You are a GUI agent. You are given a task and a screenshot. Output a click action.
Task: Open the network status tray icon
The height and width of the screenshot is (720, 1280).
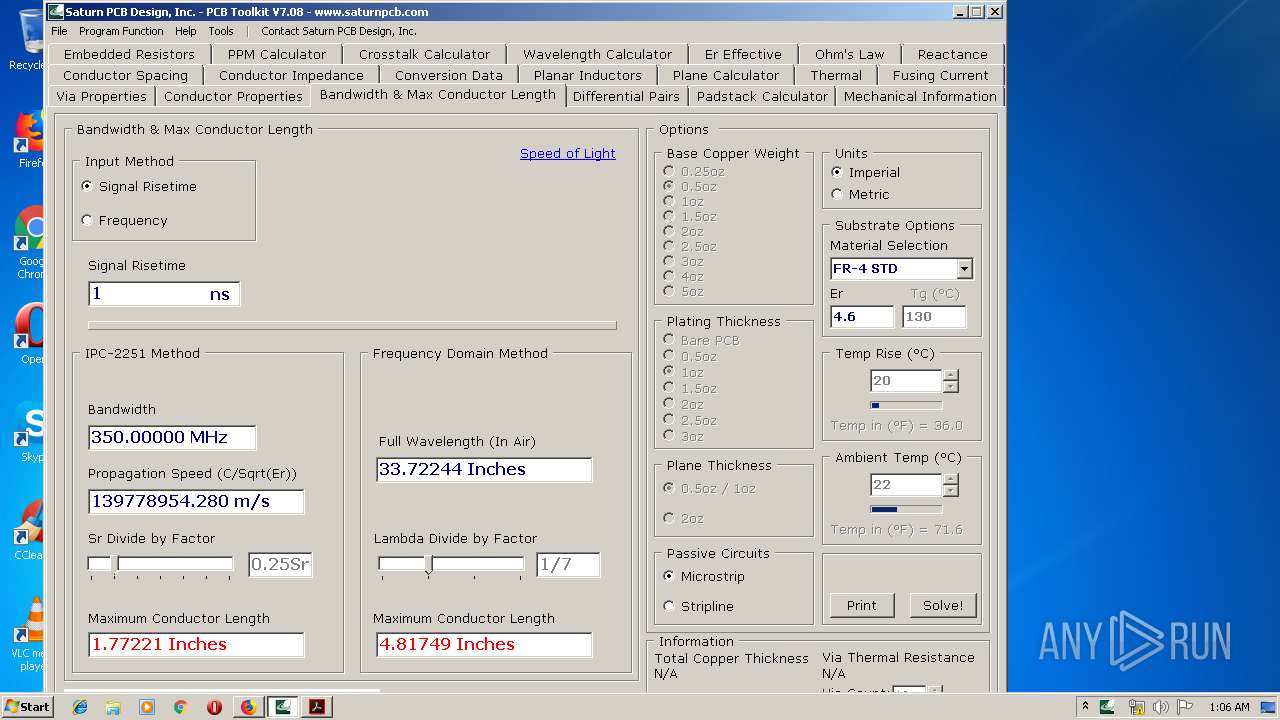pyautogui.click(x=1136, y=707)
